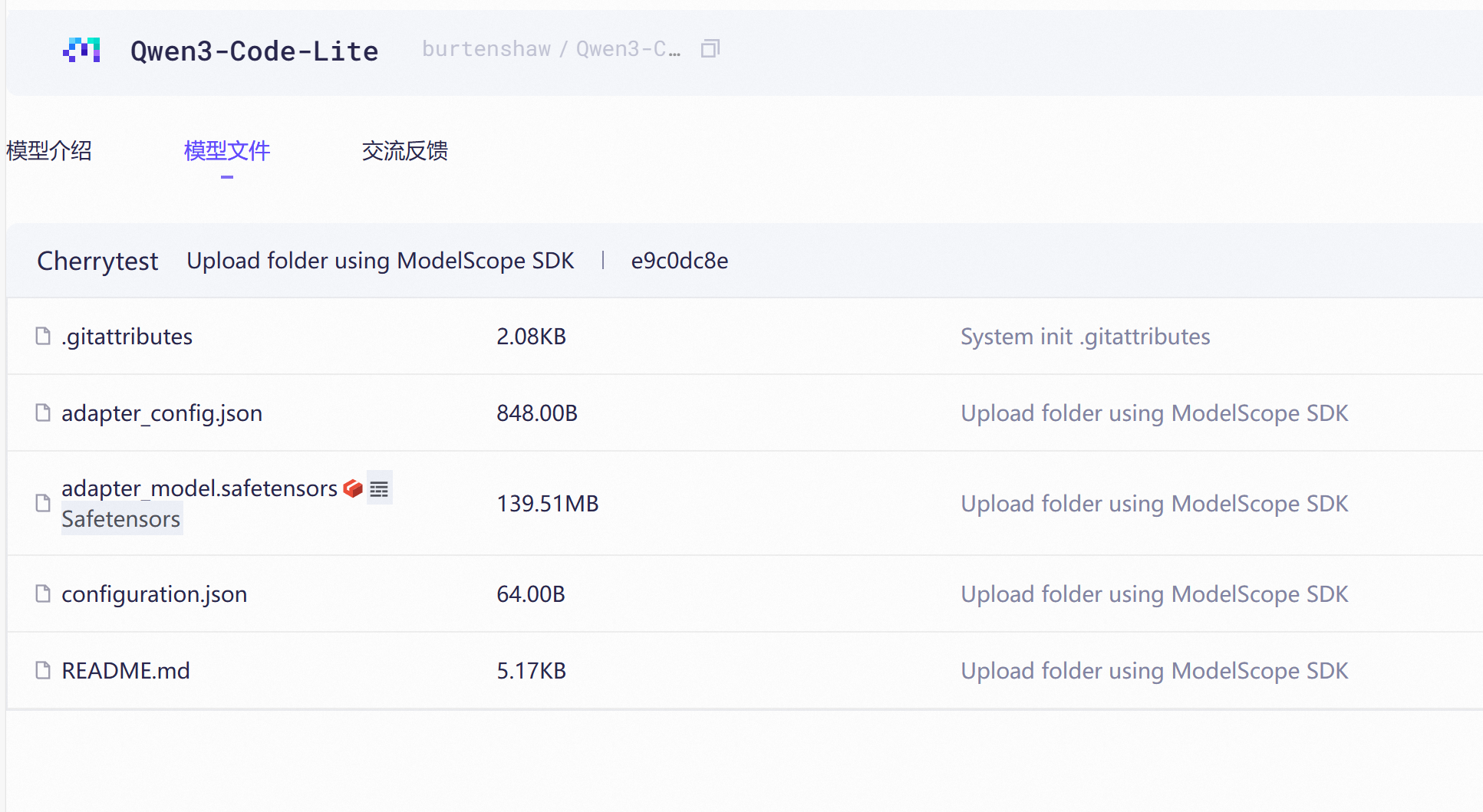The width and height of the screenshot is (1483, 812).
Task: Open commit hash e9c0dc8e
Action: coord(680,261)
